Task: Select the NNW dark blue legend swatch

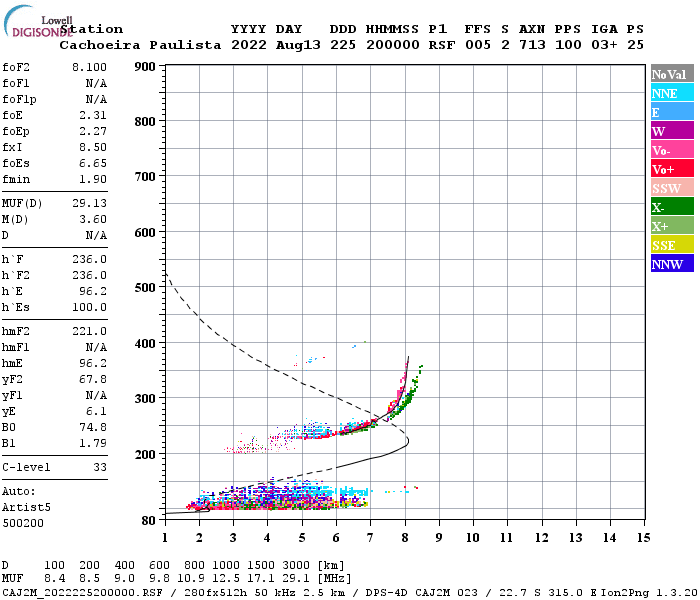Action: click(672, 263)
